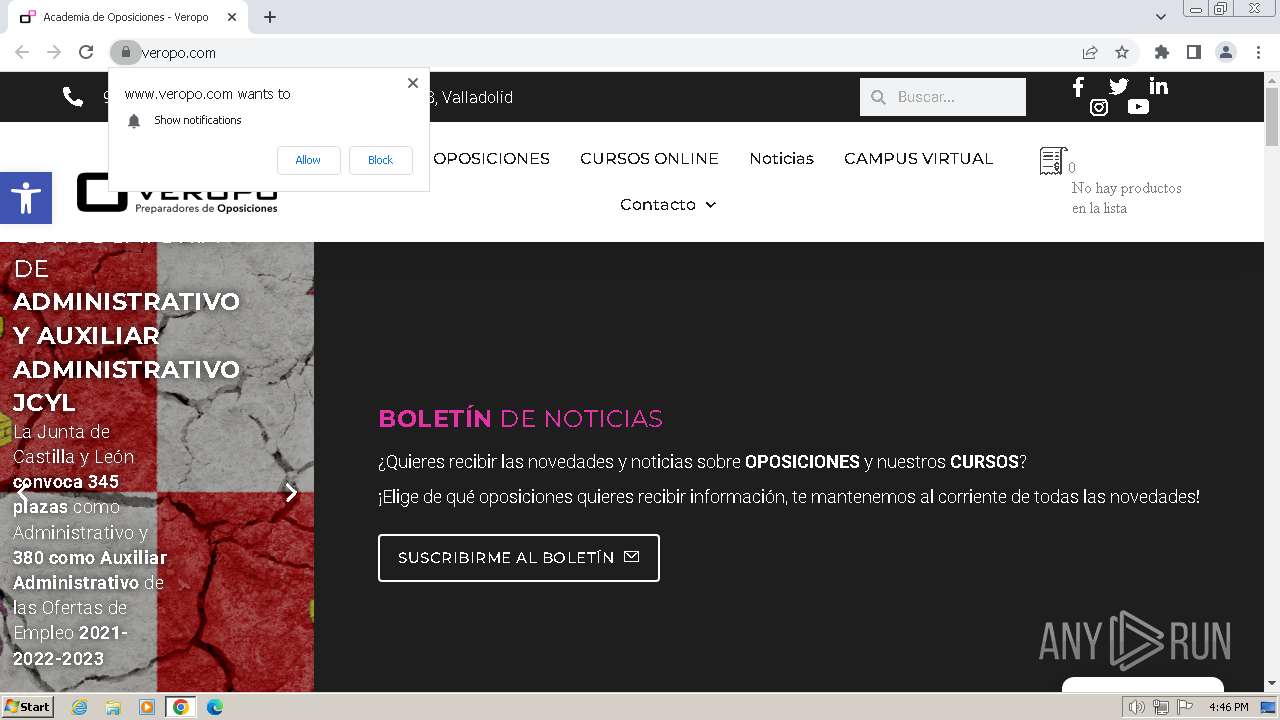Open the Extensions puzzle icon
This screenshot has height=720, width=1280.
1161,52
